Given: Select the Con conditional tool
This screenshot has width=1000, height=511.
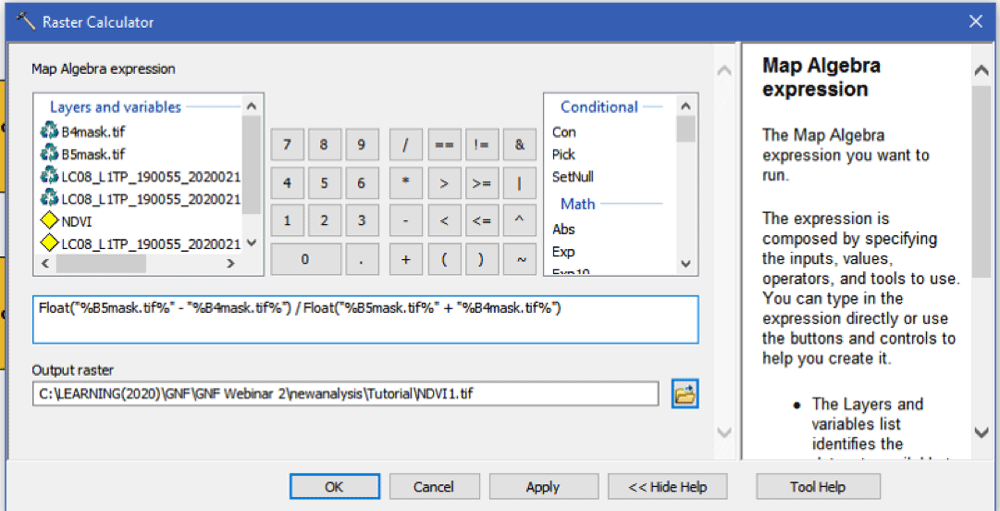Looking at the screenshot, I should click(564, 132).
